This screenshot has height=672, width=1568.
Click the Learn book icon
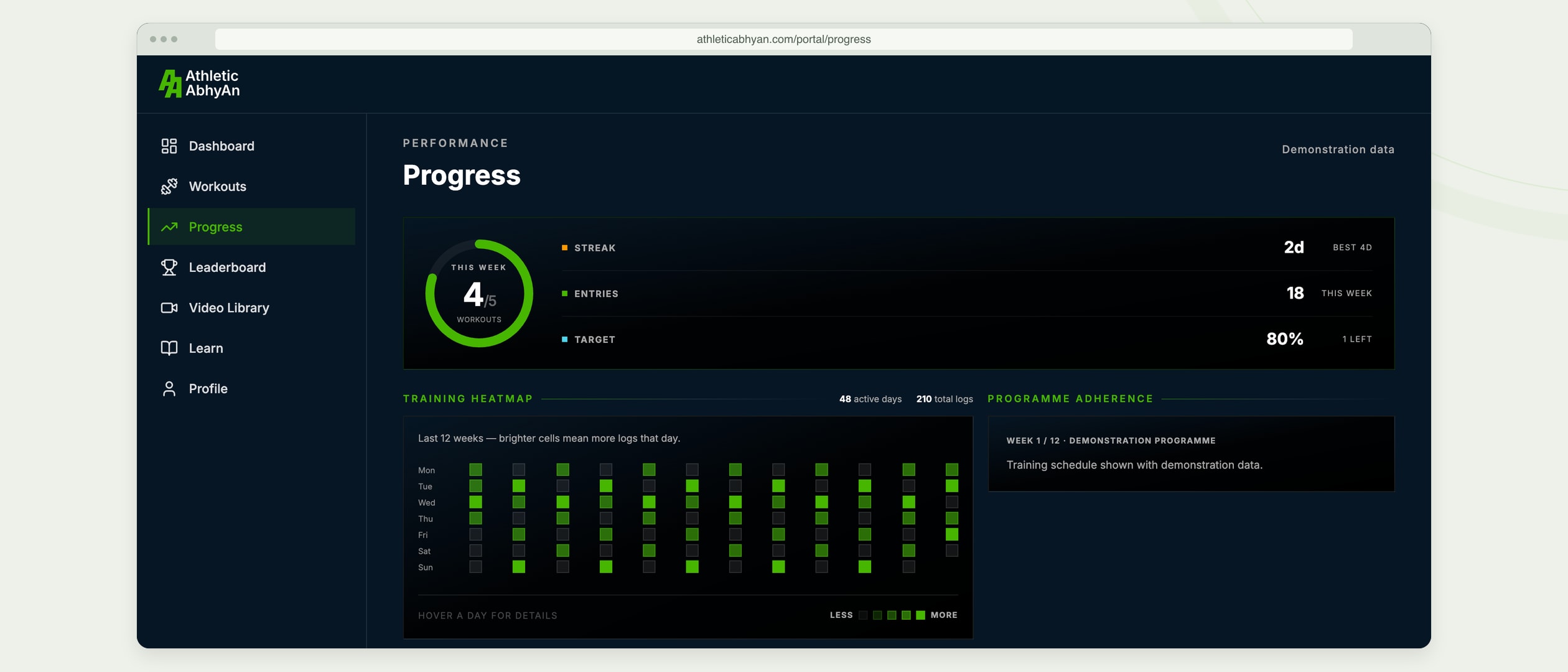click(169, 348)
